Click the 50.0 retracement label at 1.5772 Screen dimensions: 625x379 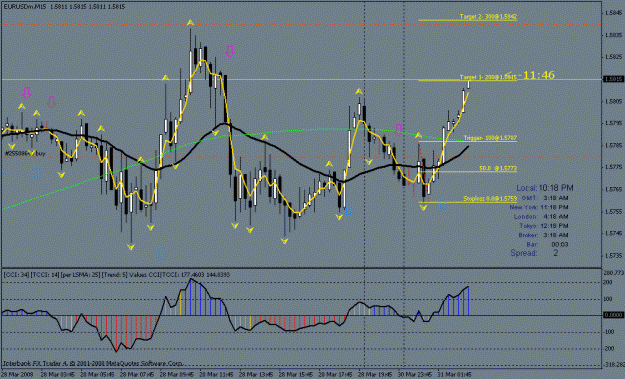pyautogui.click(x=498, y=169)
